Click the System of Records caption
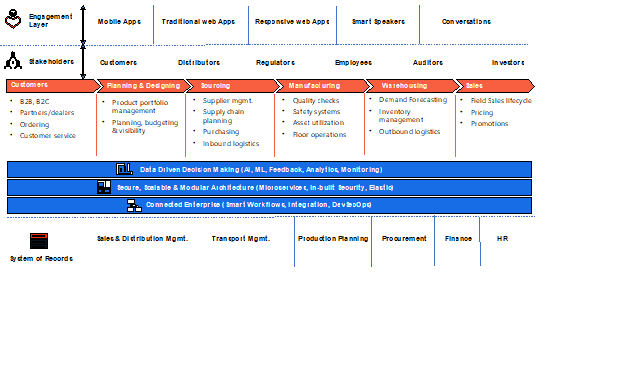The image size is (628, 390). tap(41, 259)
